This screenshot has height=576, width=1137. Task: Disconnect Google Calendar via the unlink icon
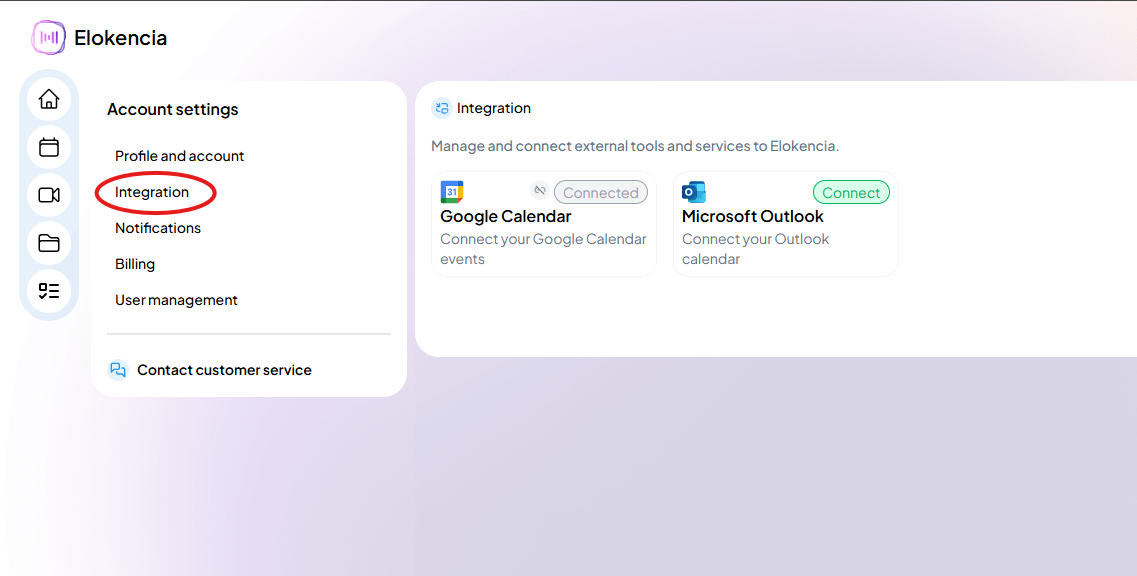(539, 189)
